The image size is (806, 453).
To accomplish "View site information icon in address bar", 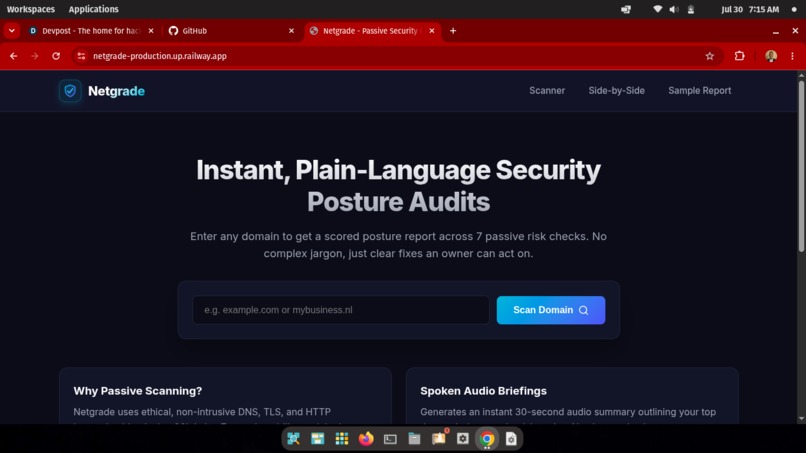I will 81,56.
